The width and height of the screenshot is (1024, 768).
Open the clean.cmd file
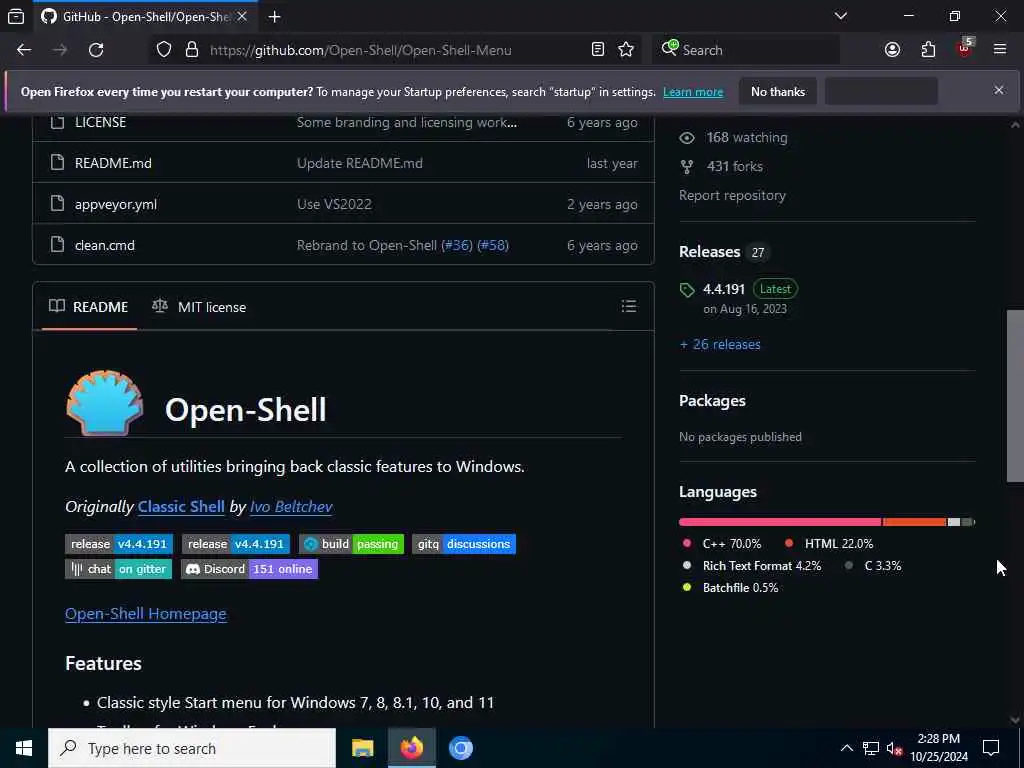(104, 246)
